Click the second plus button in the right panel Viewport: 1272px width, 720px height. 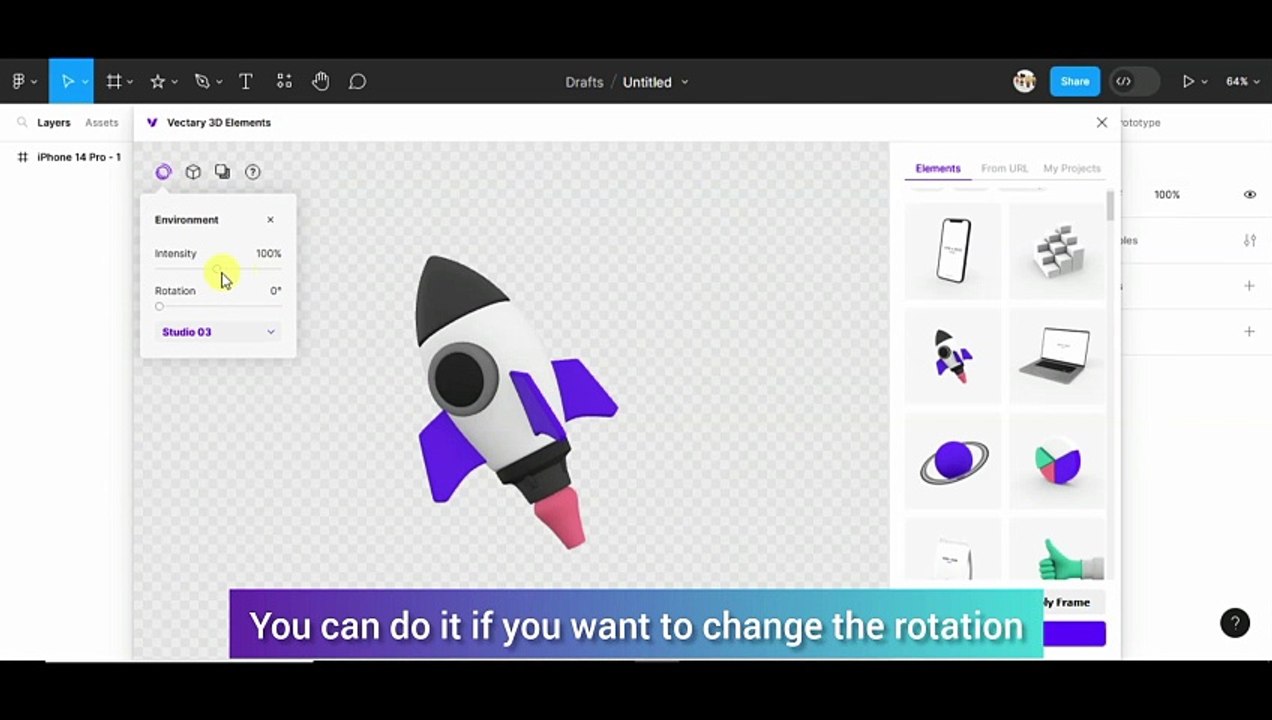[x=1249, y=331]
